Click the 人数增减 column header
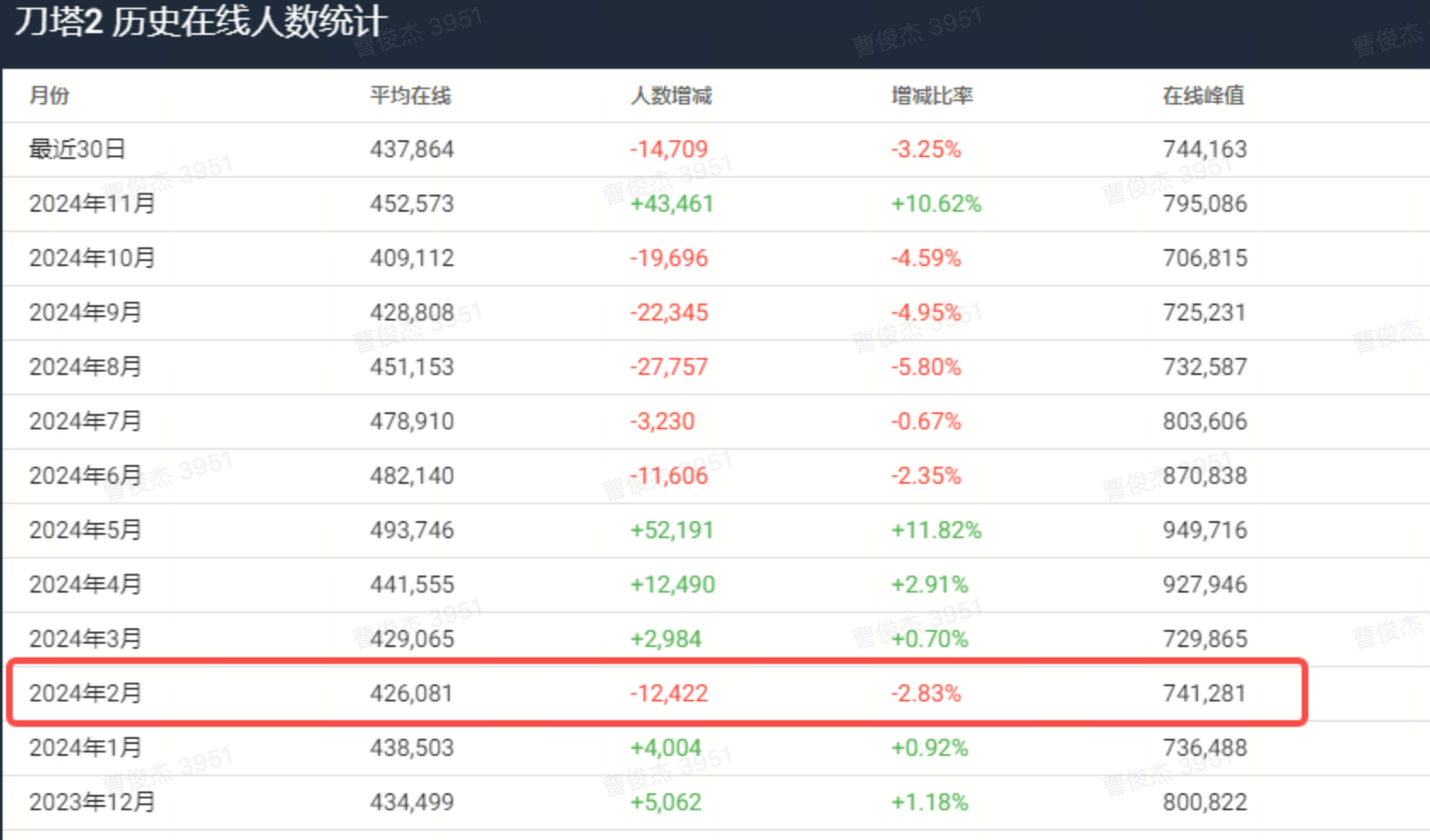Viewport: 1430px width, 840px height. click(x=671, y=95)
